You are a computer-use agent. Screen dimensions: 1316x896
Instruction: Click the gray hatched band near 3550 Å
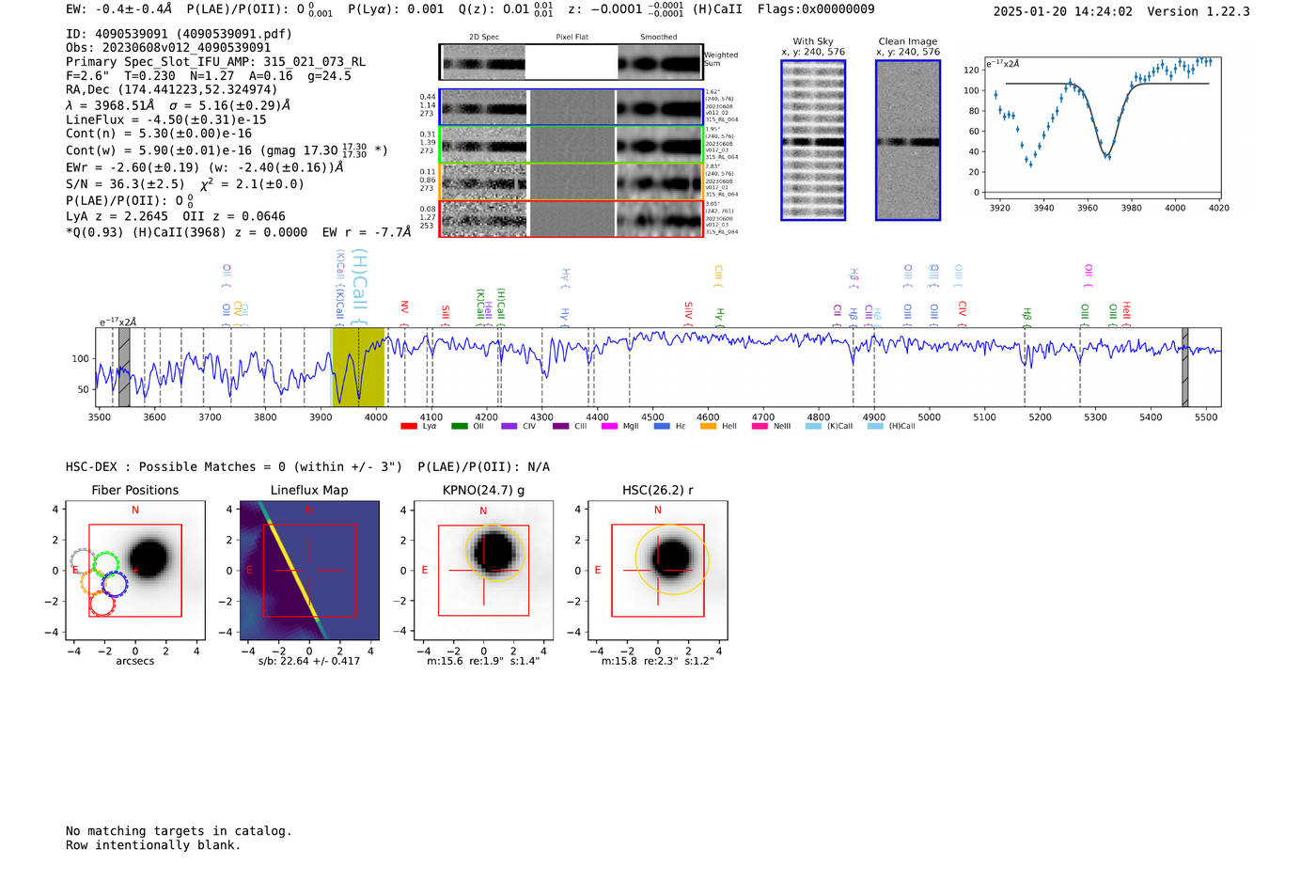click(124, 367)
